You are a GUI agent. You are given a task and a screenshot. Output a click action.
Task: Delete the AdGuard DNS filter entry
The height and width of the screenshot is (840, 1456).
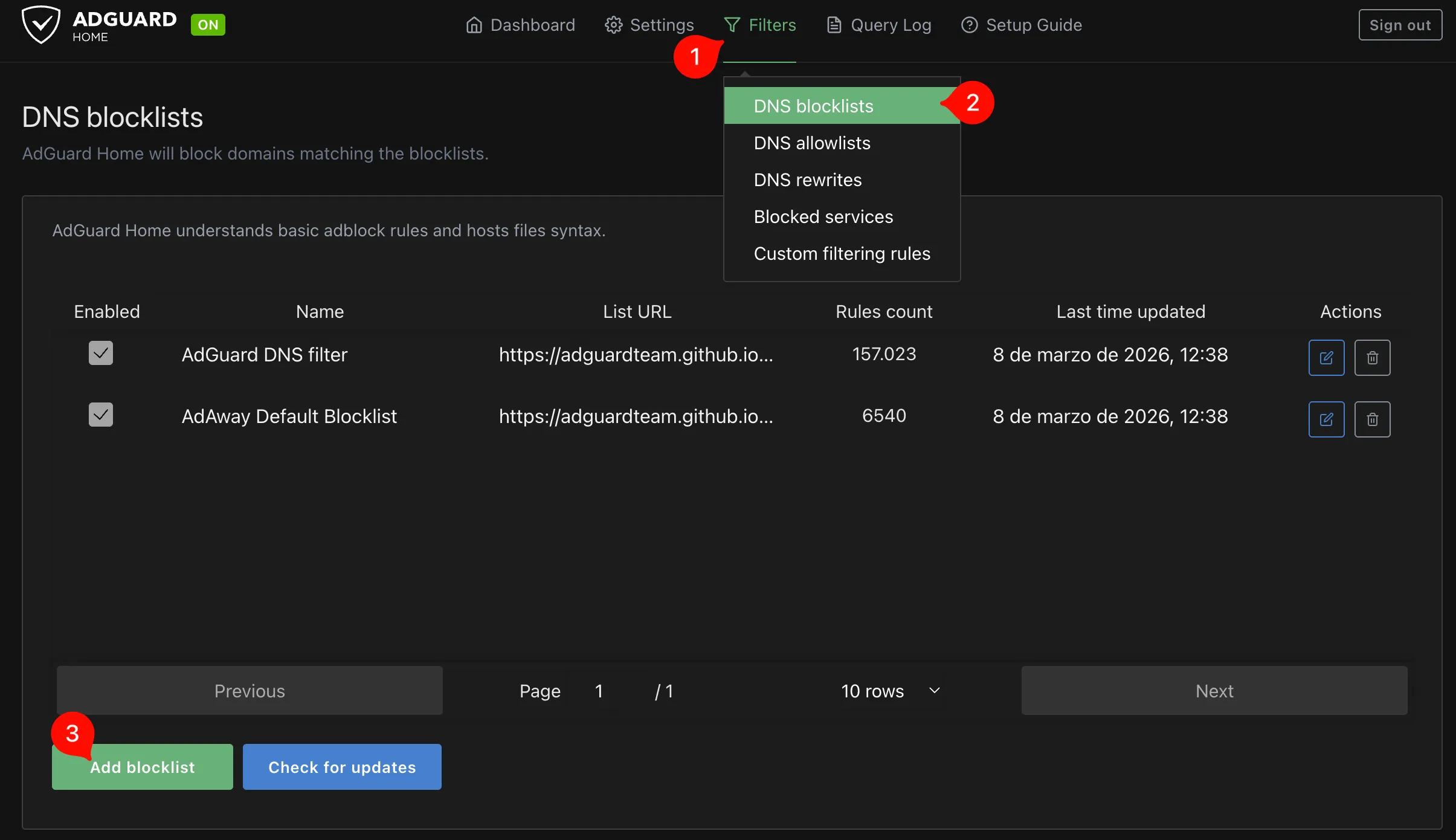(1372, 358)
